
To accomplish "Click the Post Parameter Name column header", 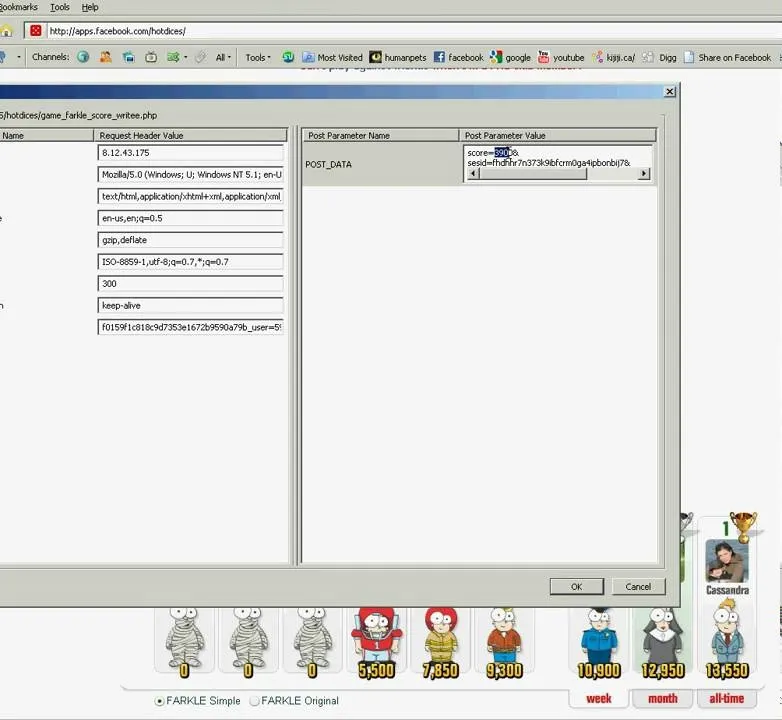I will click(381, 135).
